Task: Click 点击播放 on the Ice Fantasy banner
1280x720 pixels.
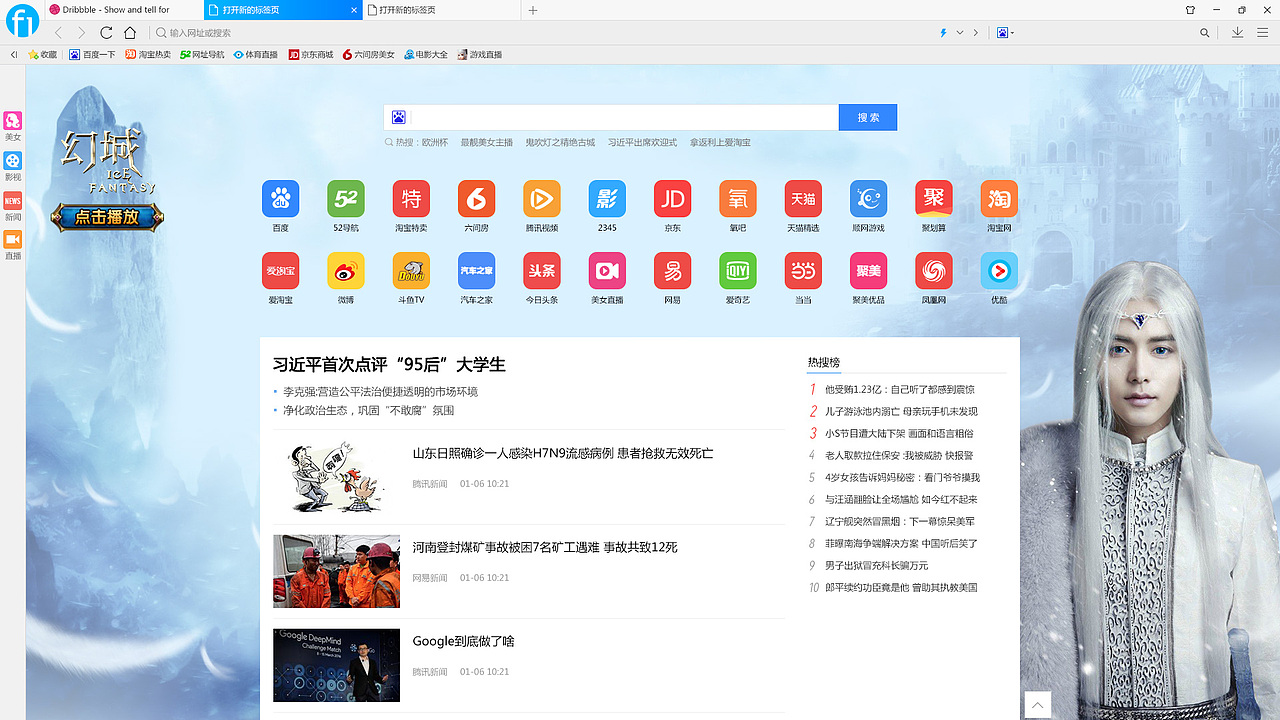Action: 107,217
